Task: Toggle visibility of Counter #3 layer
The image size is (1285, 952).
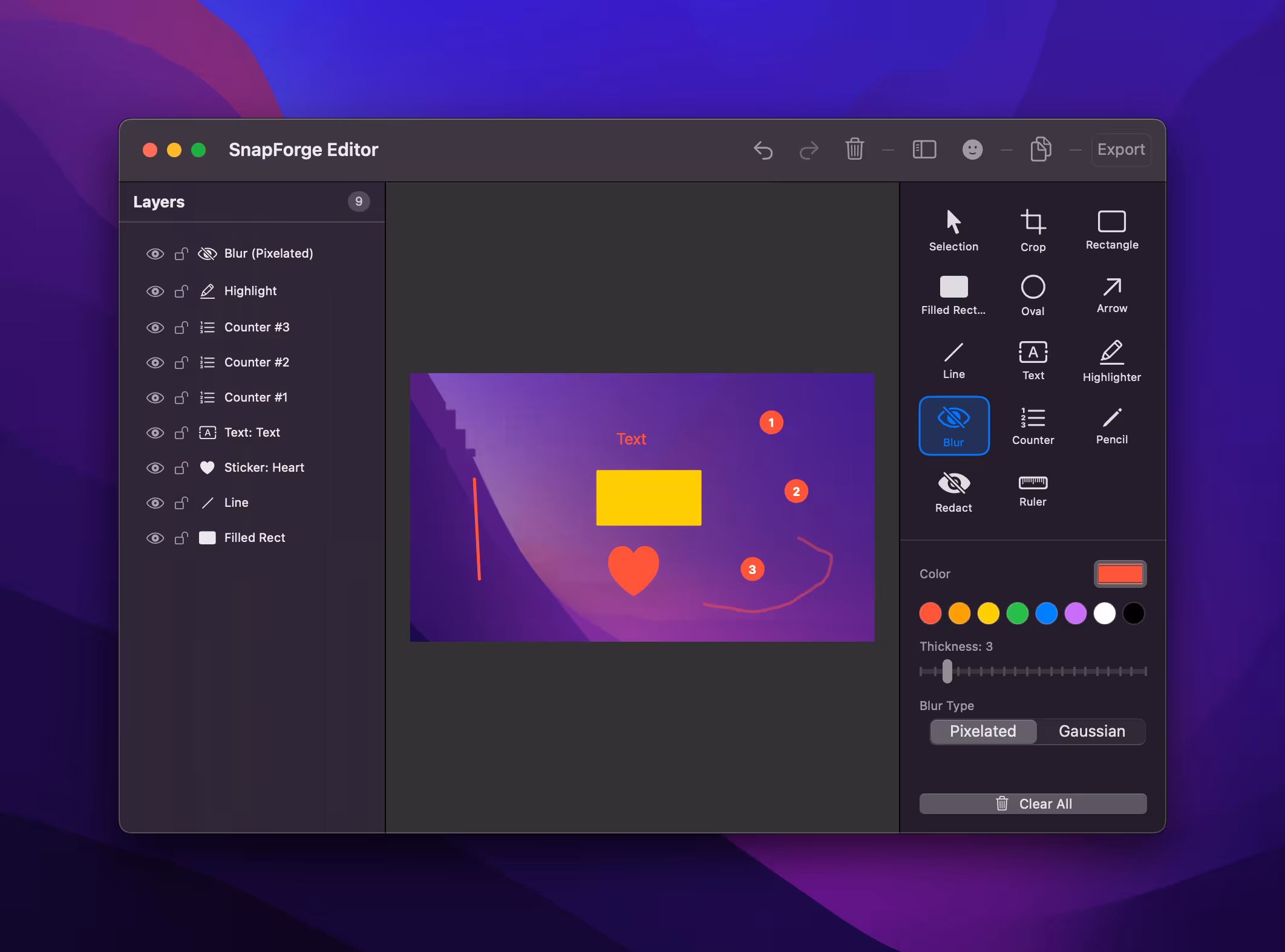Action: tap(155, 328)
